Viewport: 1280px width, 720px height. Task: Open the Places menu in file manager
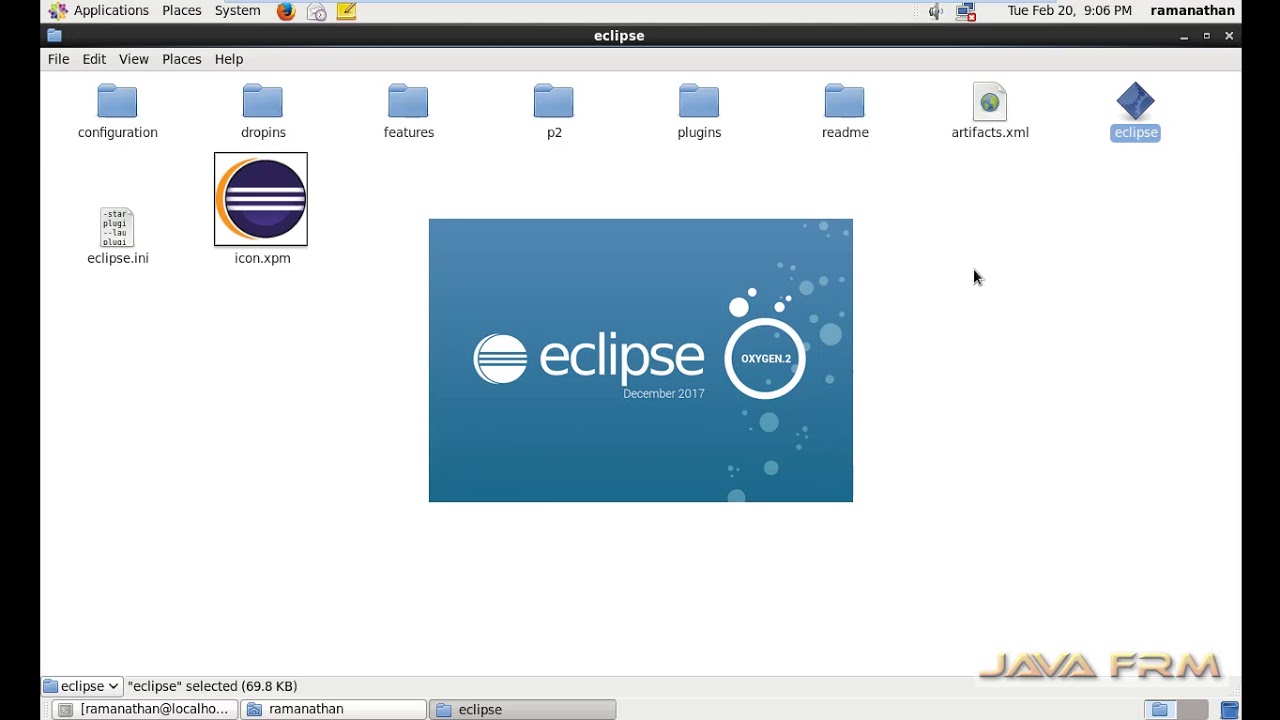(181, 59)
